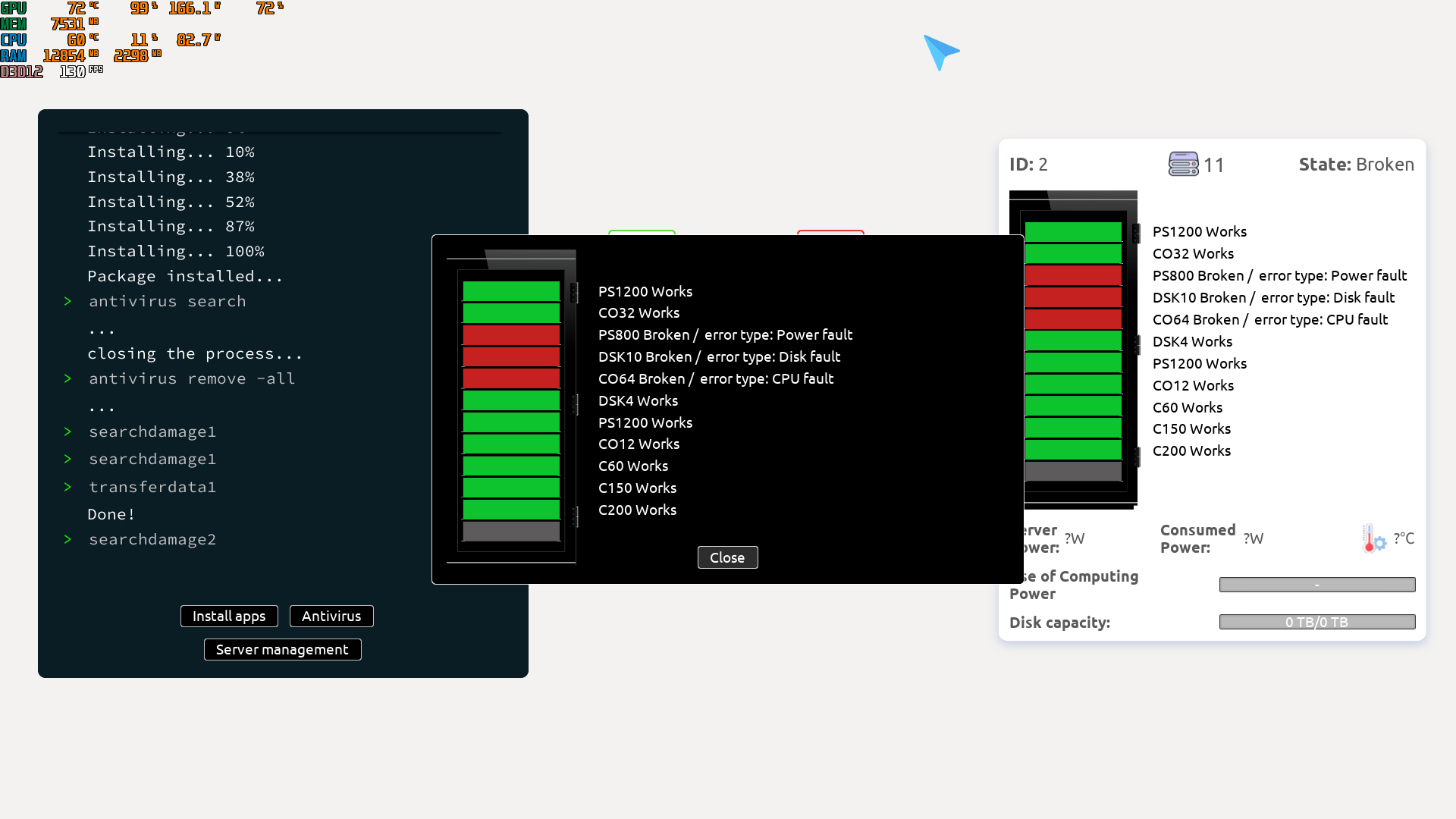1456x819 pixels.
Task: Open Server management options
Action: click(x=282, y=649)
